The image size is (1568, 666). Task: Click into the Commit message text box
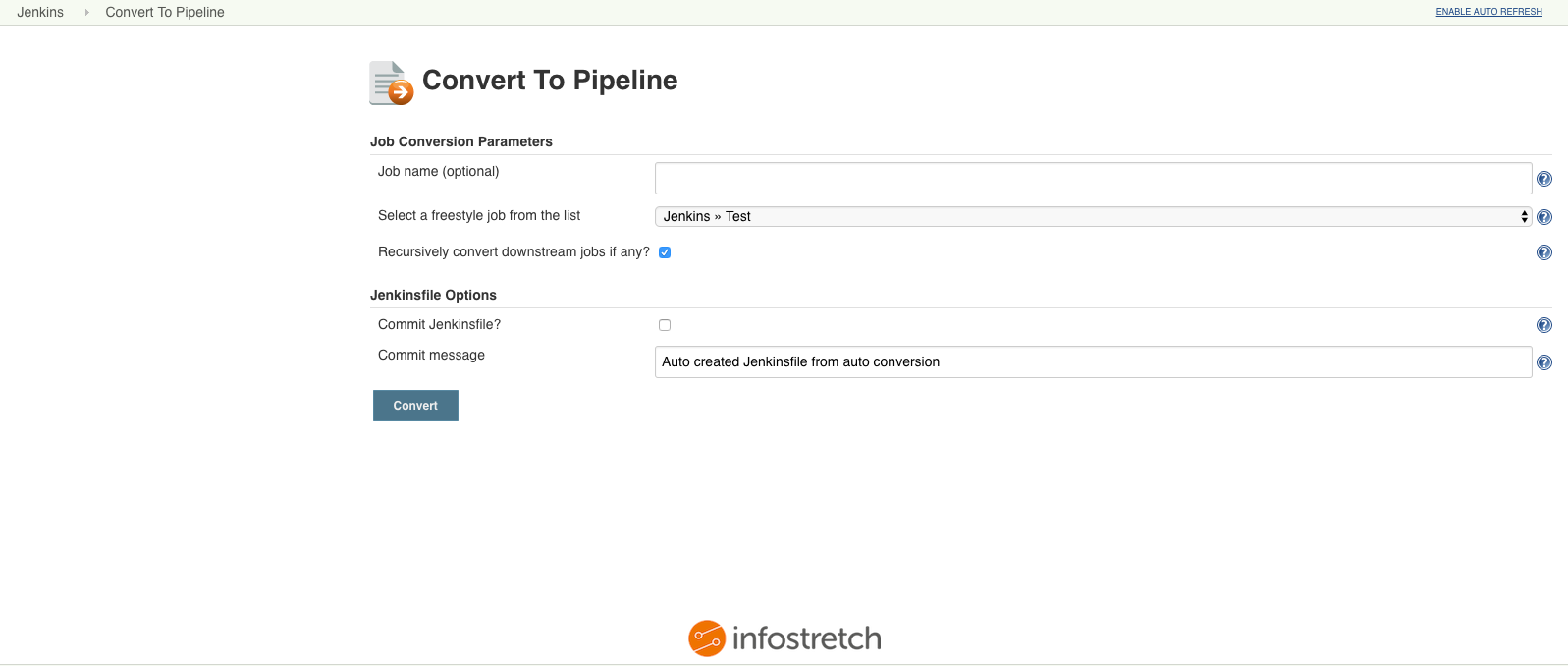click(1093, 362)
